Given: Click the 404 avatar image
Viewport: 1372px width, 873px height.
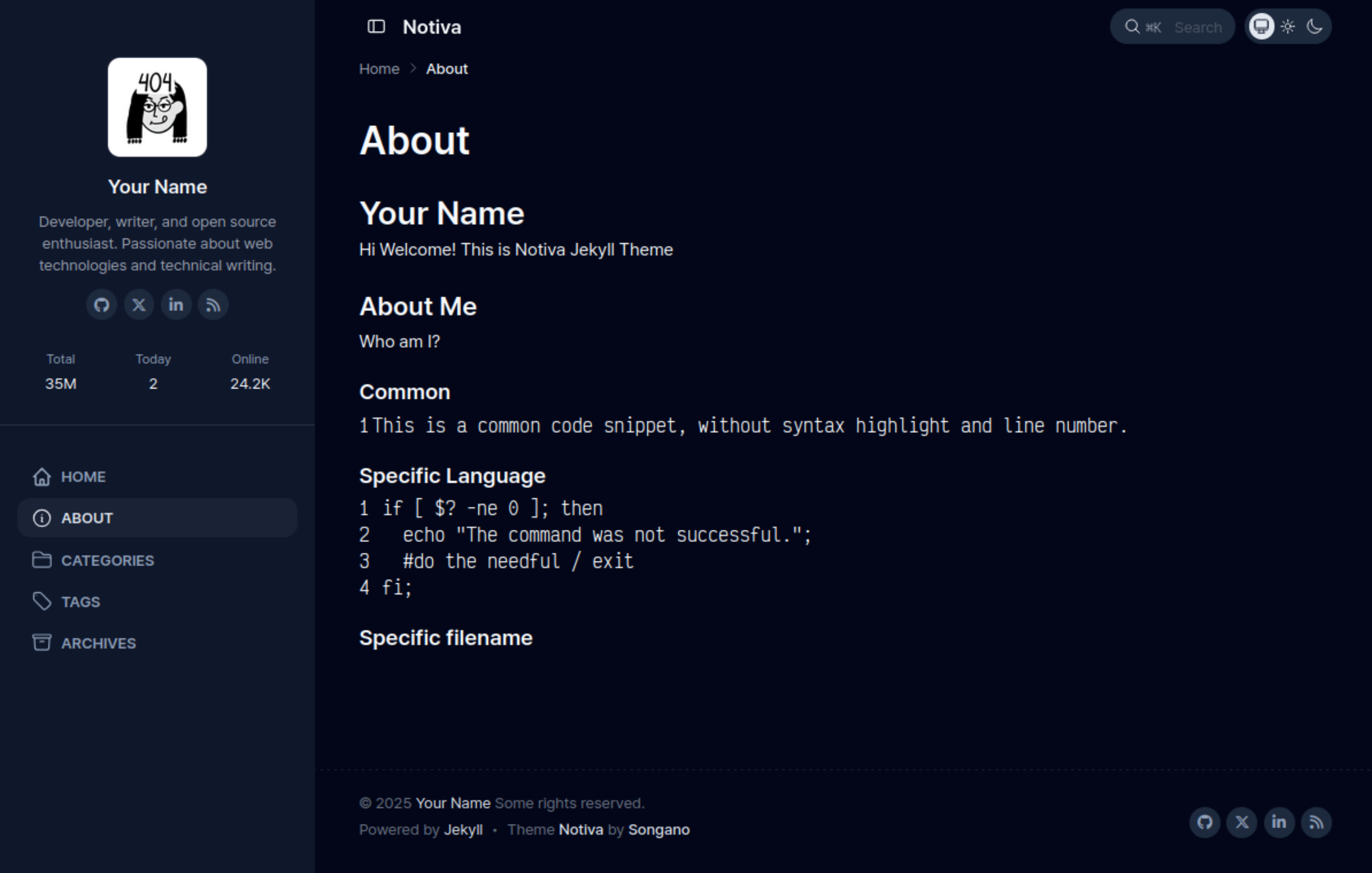Looking at the screenshot, I should point(157,107).
